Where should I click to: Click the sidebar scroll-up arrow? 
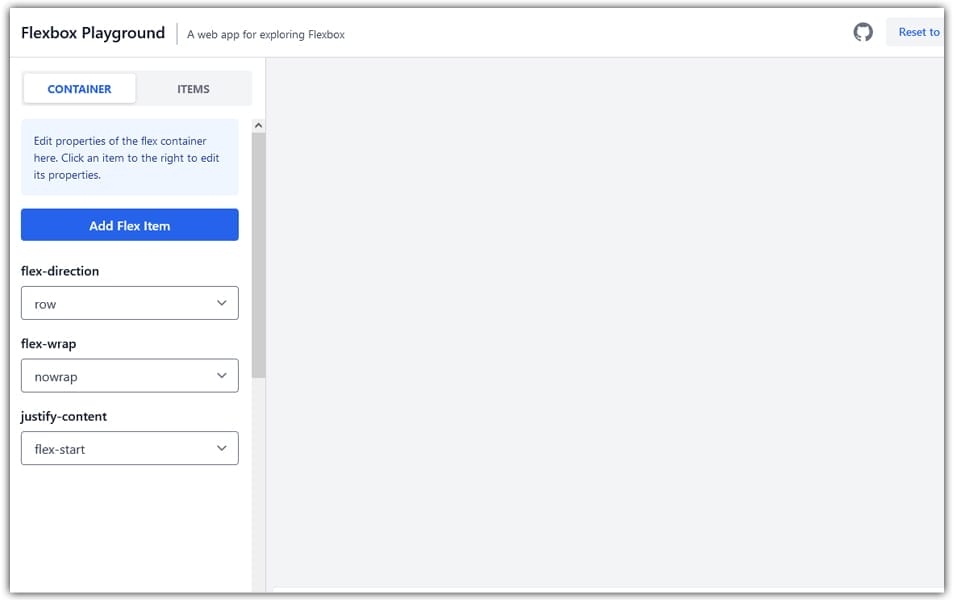pyautogui.click(x=258, y=126)
